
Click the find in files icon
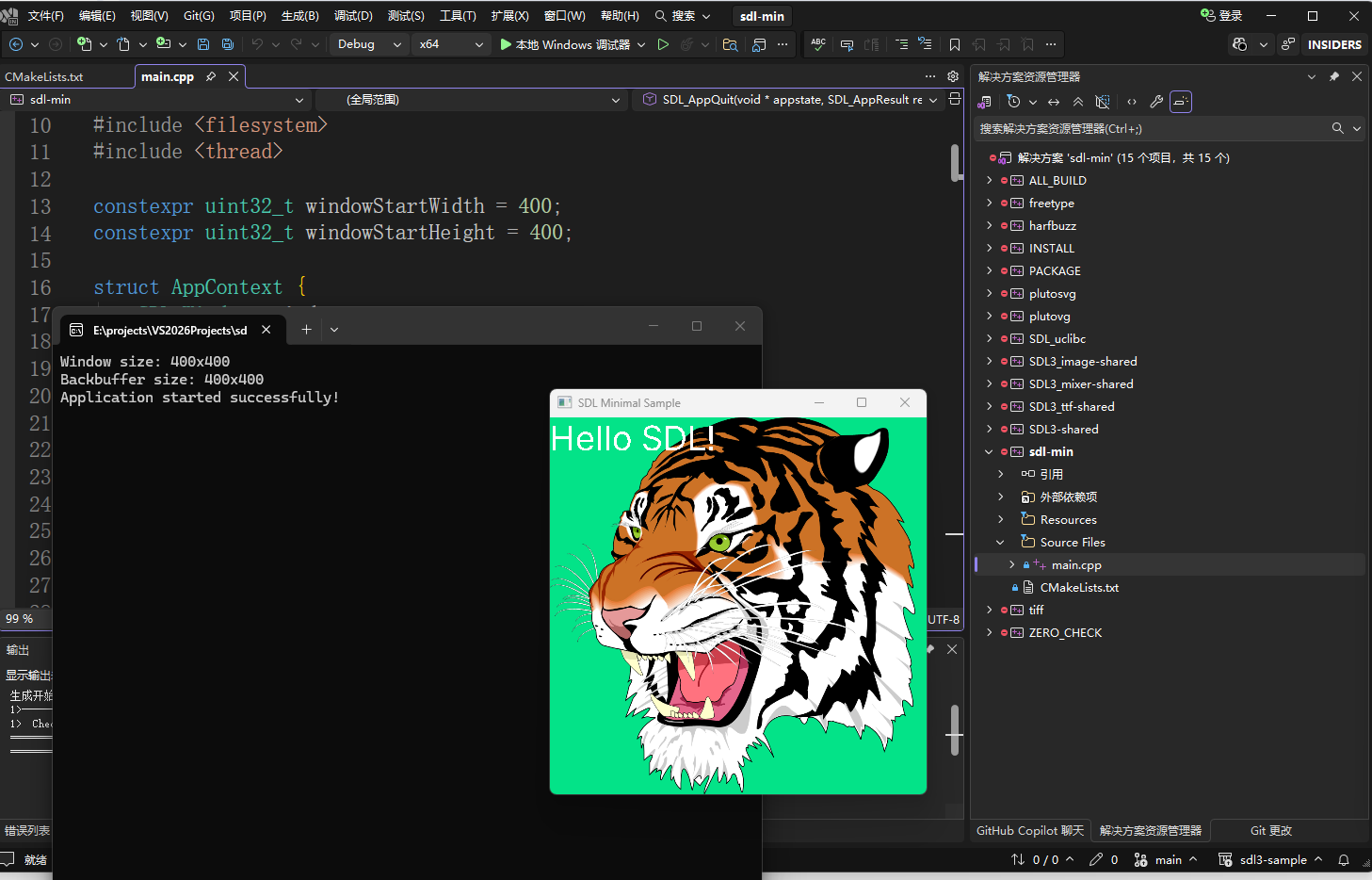730,44
